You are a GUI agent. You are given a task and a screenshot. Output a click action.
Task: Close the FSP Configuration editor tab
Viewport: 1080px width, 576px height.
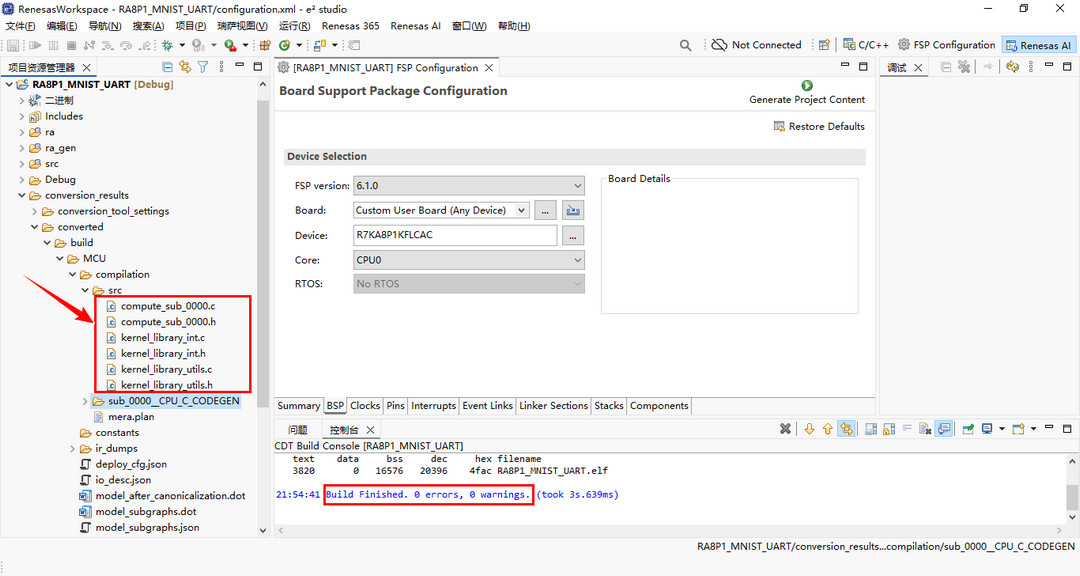click(x=489, y=68)
